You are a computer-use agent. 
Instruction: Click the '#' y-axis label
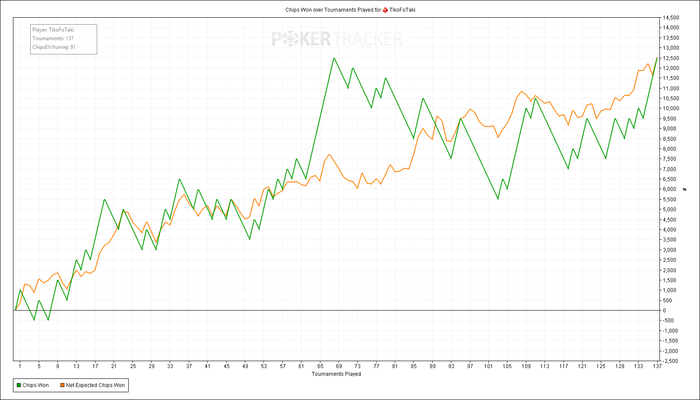685,189
